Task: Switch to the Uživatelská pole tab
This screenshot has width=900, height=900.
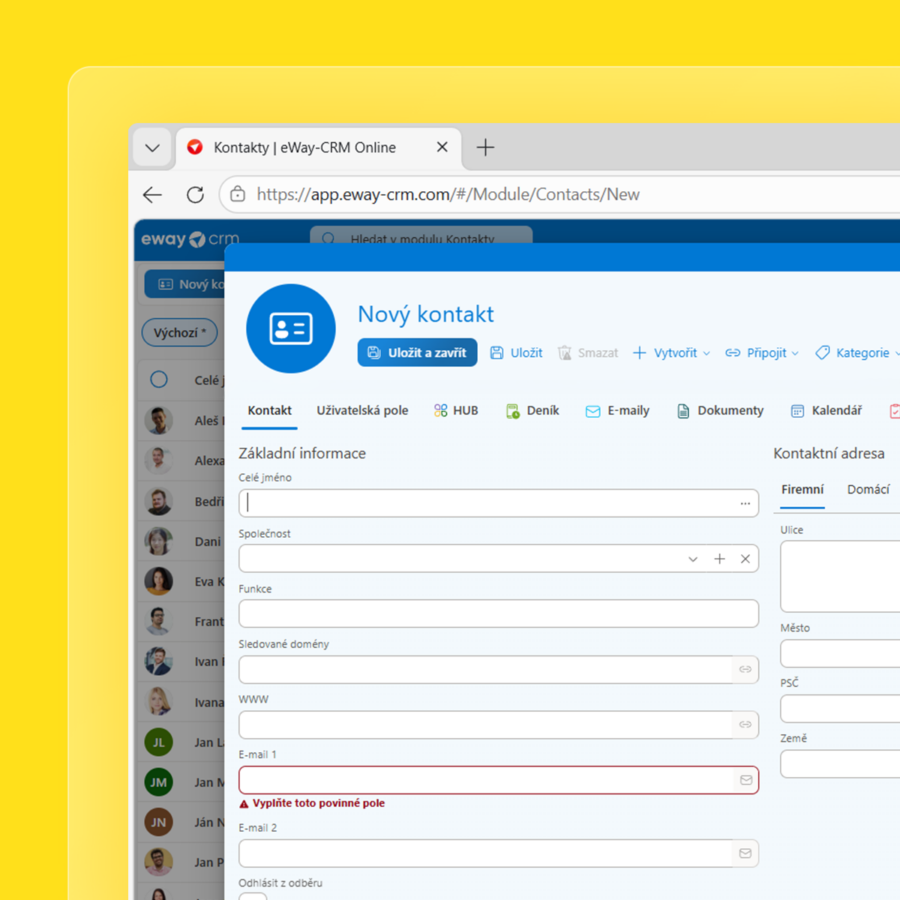Action: [x=362, y=411]
